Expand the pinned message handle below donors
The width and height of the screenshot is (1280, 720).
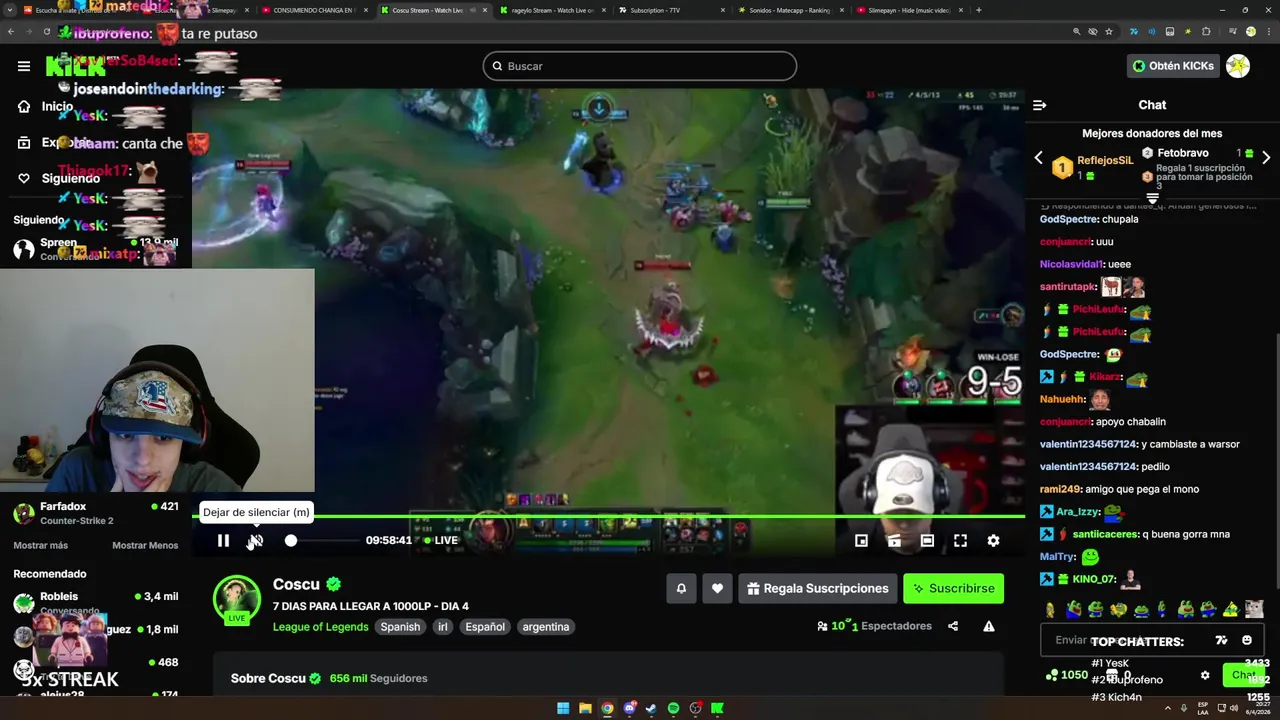click(1152, 198)
